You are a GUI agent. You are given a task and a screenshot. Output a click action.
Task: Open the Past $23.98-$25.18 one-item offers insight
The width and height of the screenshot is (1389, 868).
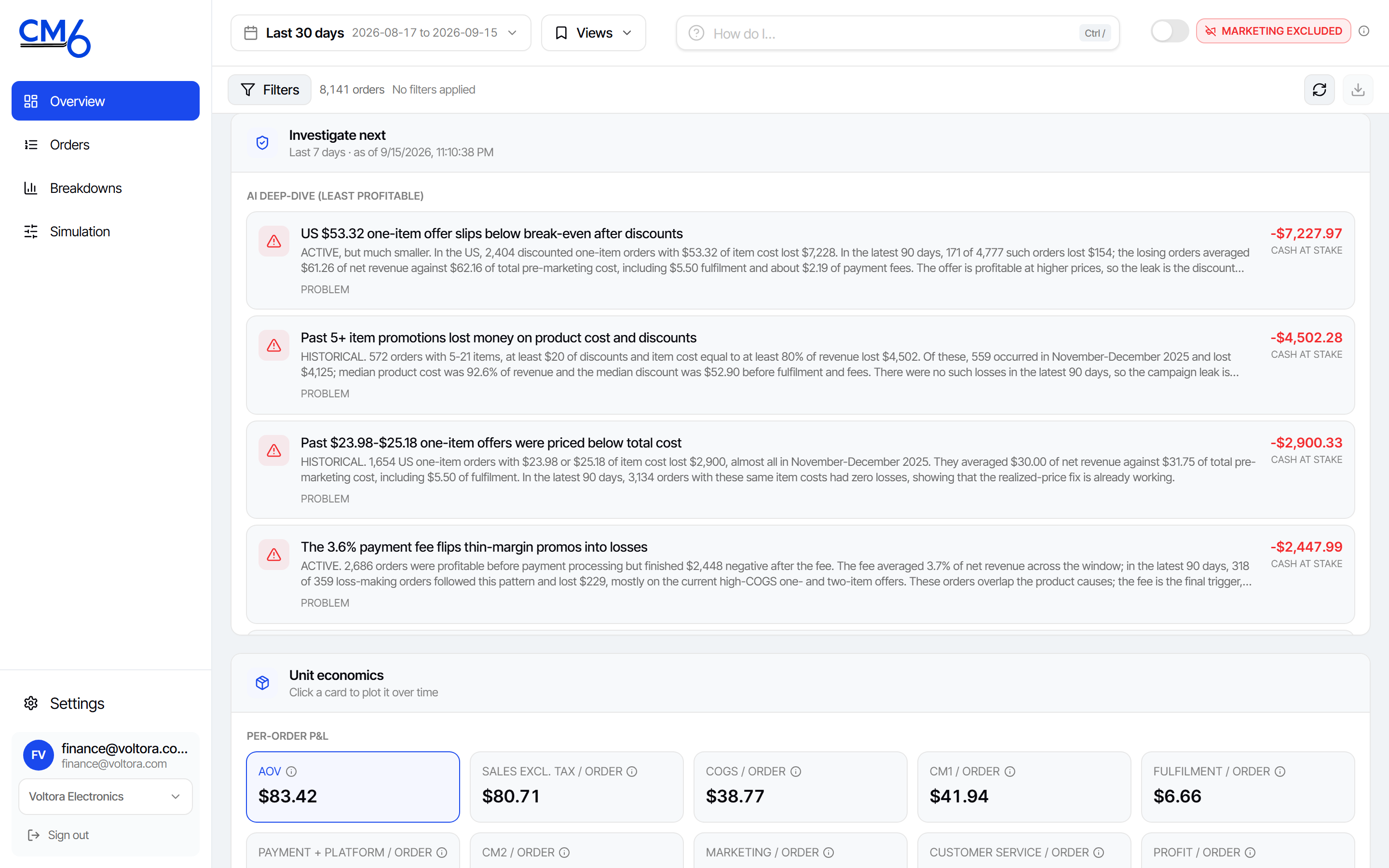pos(800,470)
